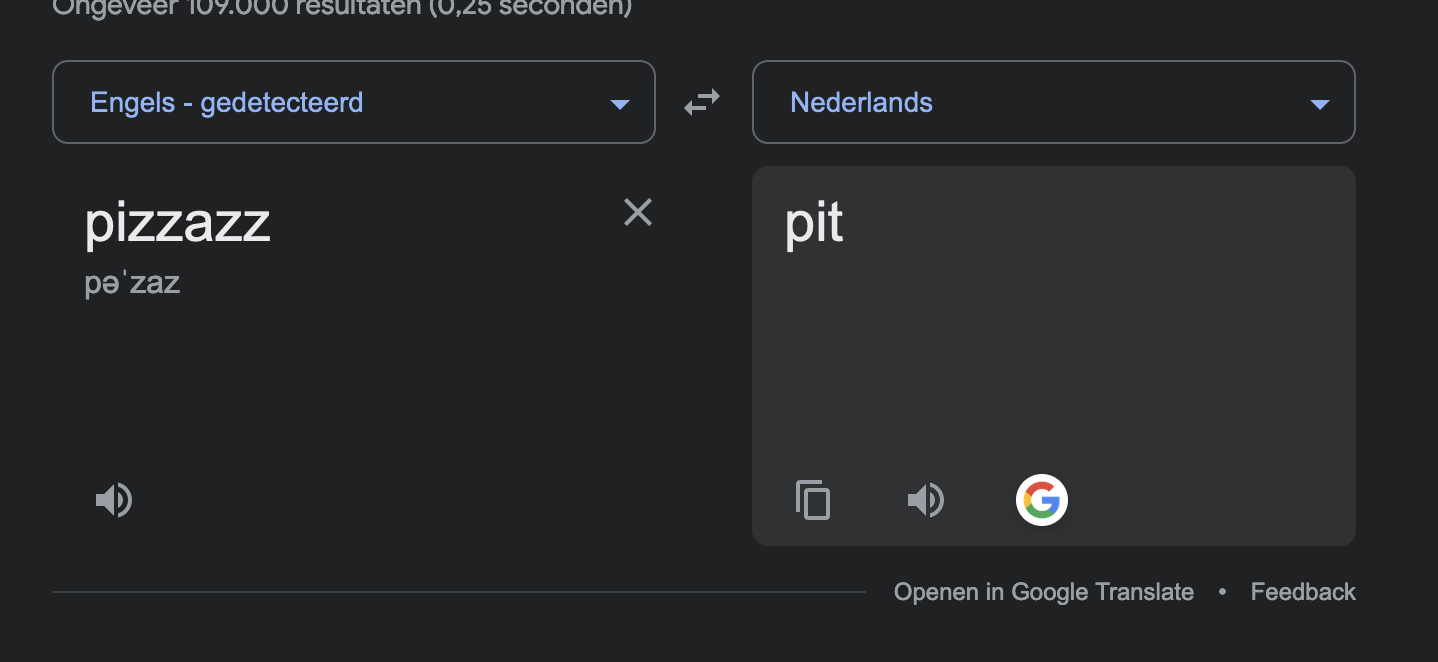Screen dimensions: 1438x662
Task: Follow the "Openen in Google Translate" link
Action: 1043,592
